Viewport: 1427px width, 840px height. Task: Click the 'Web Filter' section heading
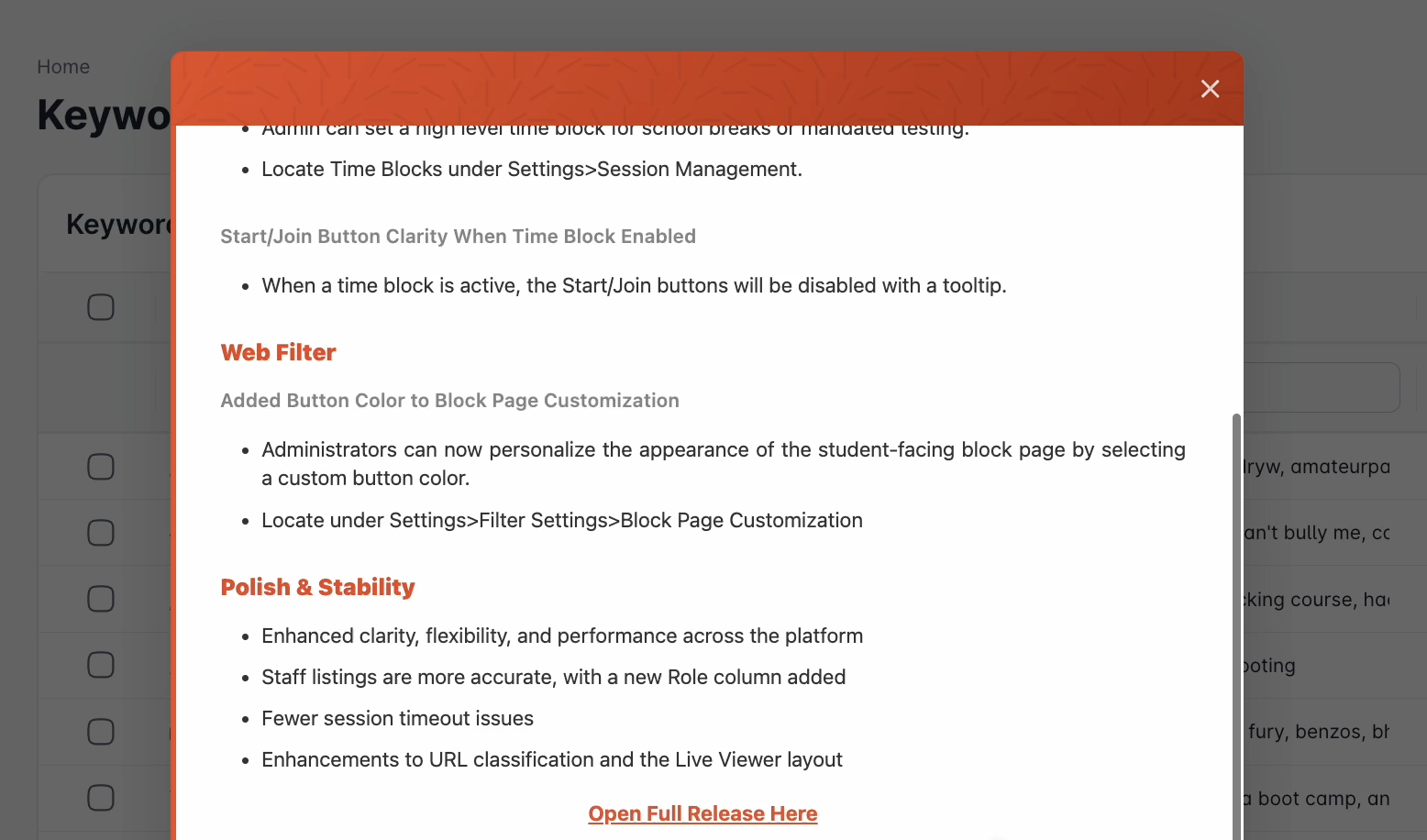click(279, 352)
